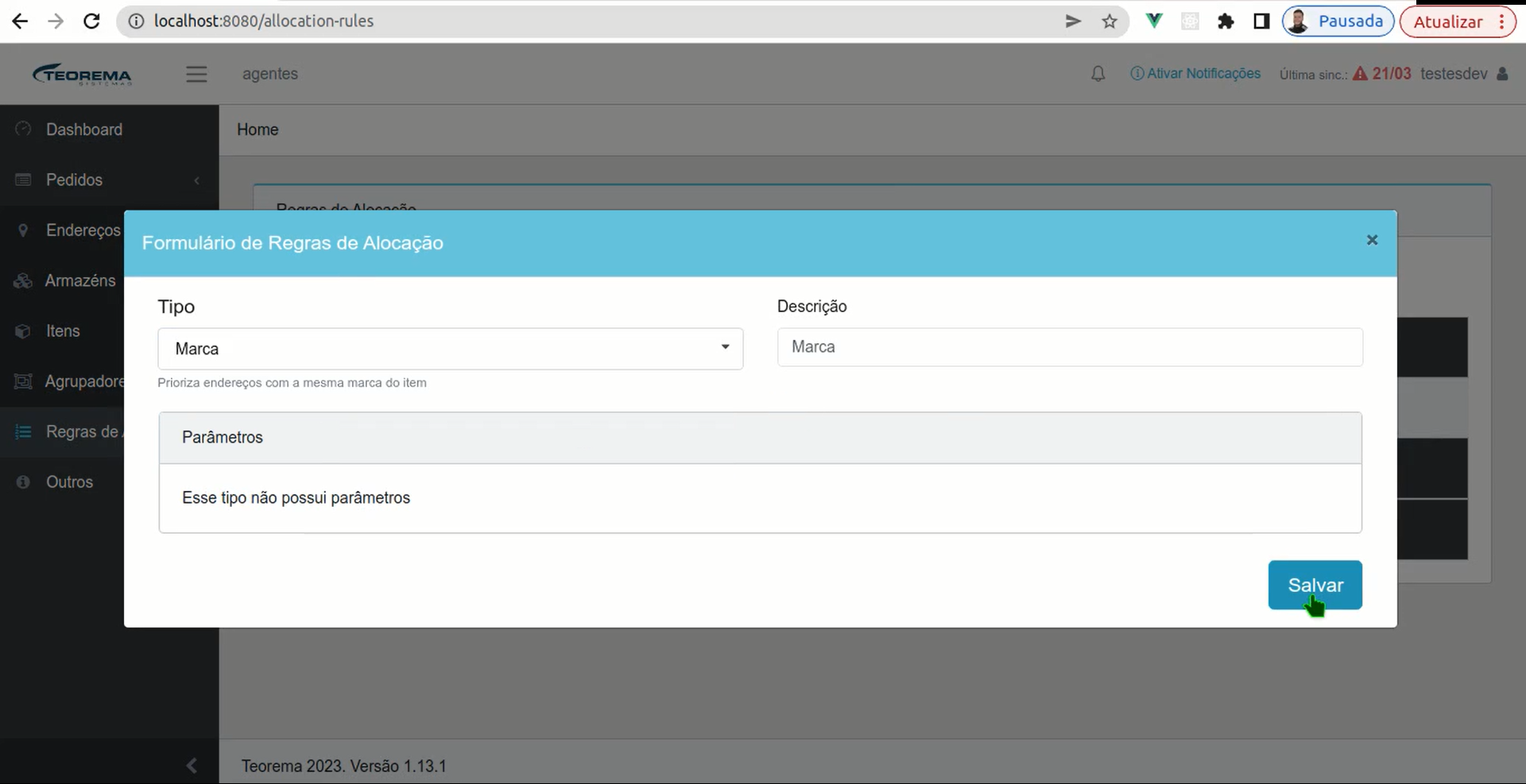This screenshot has height=784, width=1526.
Task: Click the Home breadcrumb link
Action: 258,129
